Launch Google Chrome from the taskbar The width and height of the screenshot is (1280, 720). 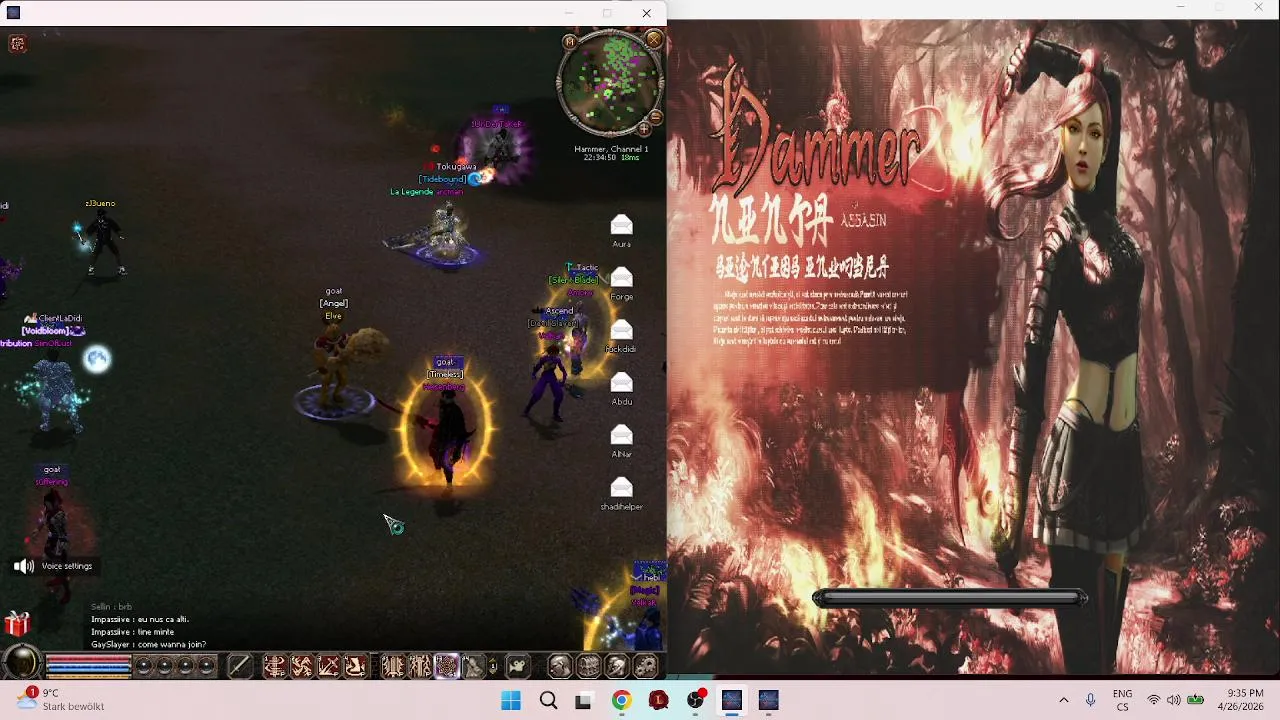[621, 701]
